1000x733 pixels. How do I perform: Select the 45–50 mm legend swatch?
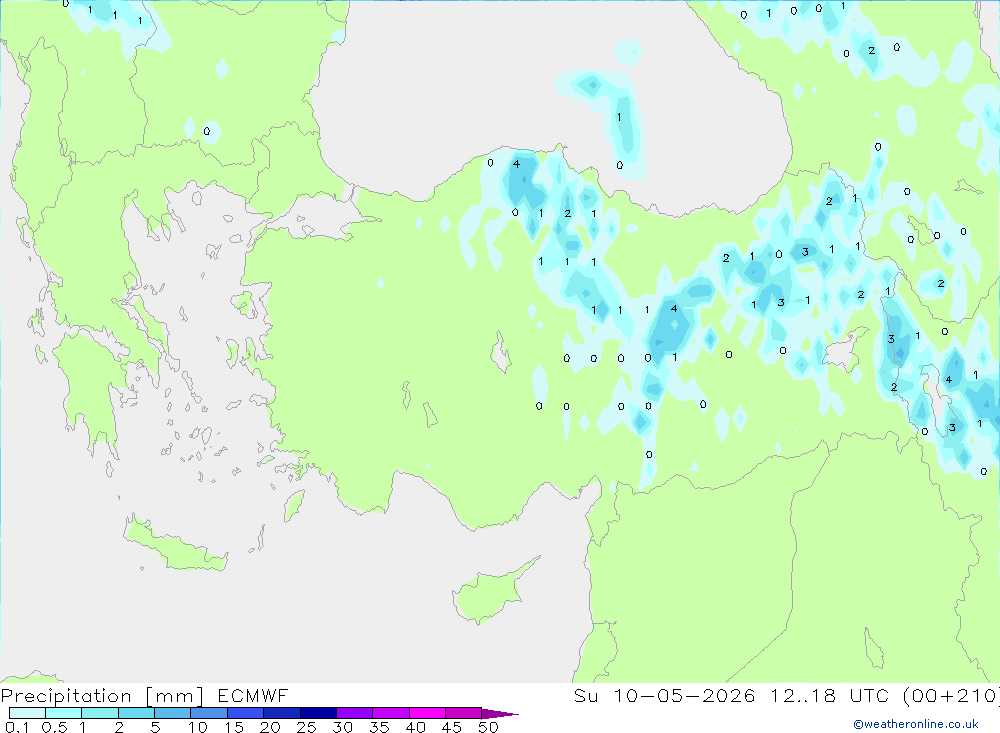[464, 713]
